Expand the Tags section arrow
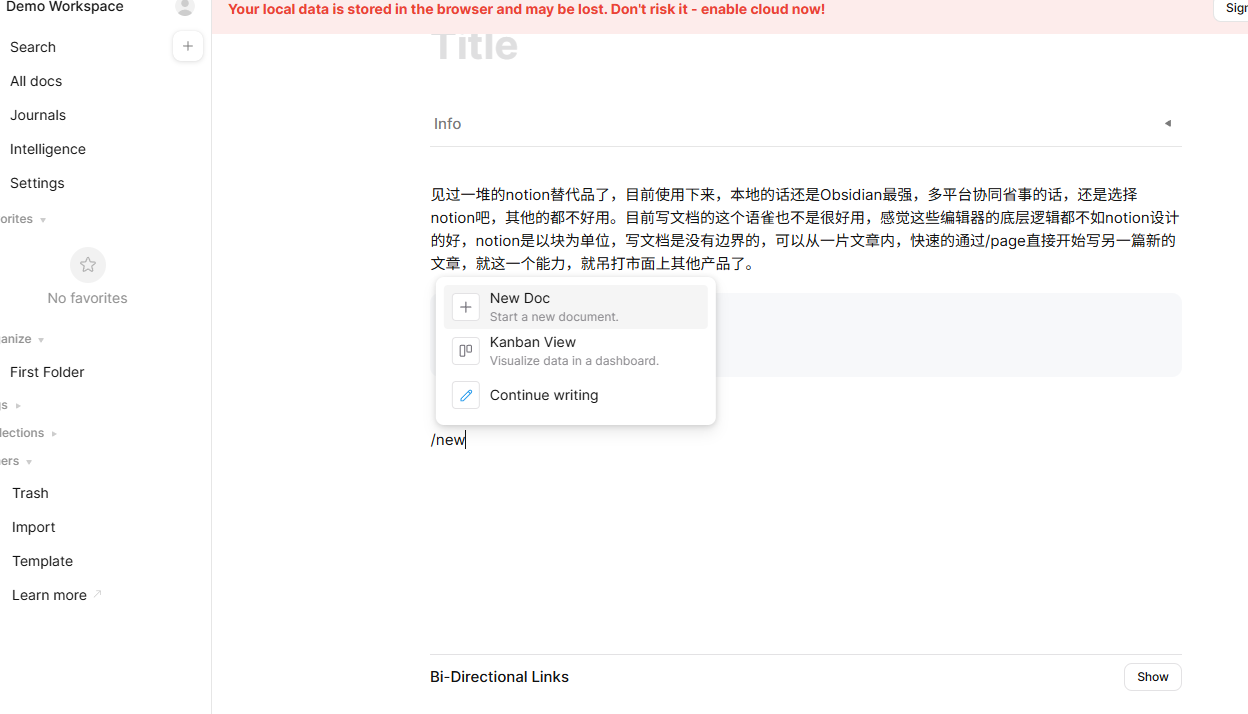 tap(18, 406)
